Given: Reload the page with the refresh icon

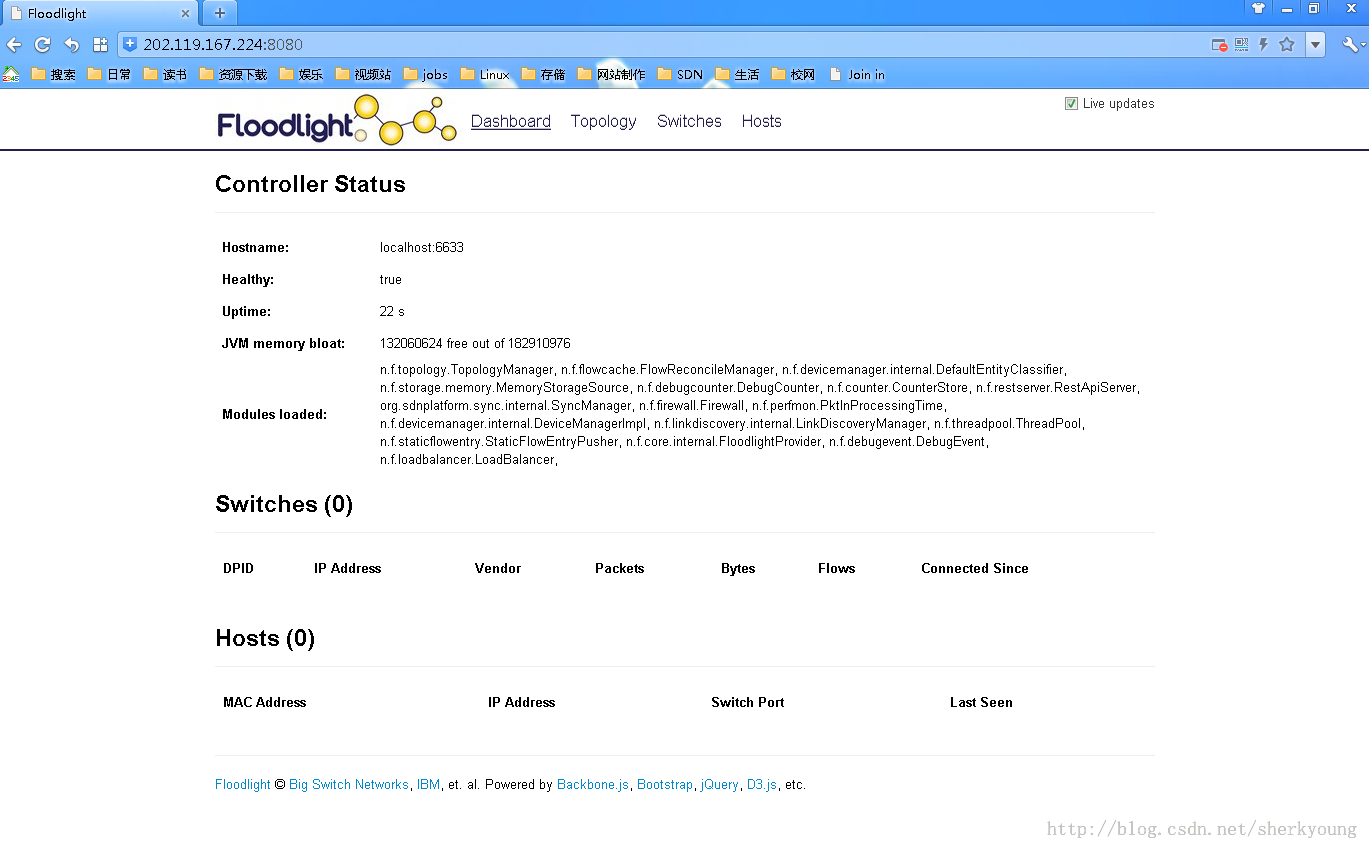Looking at the screenshot, I should pos(42,45).
